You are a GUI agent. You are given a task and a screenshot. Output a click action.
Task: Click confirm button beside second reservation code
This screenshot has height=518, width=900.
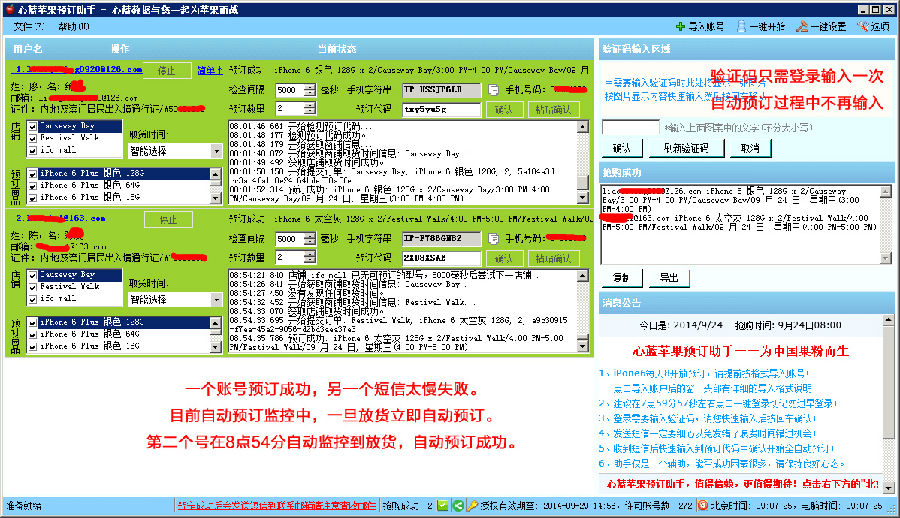click(x=504, y=258)
